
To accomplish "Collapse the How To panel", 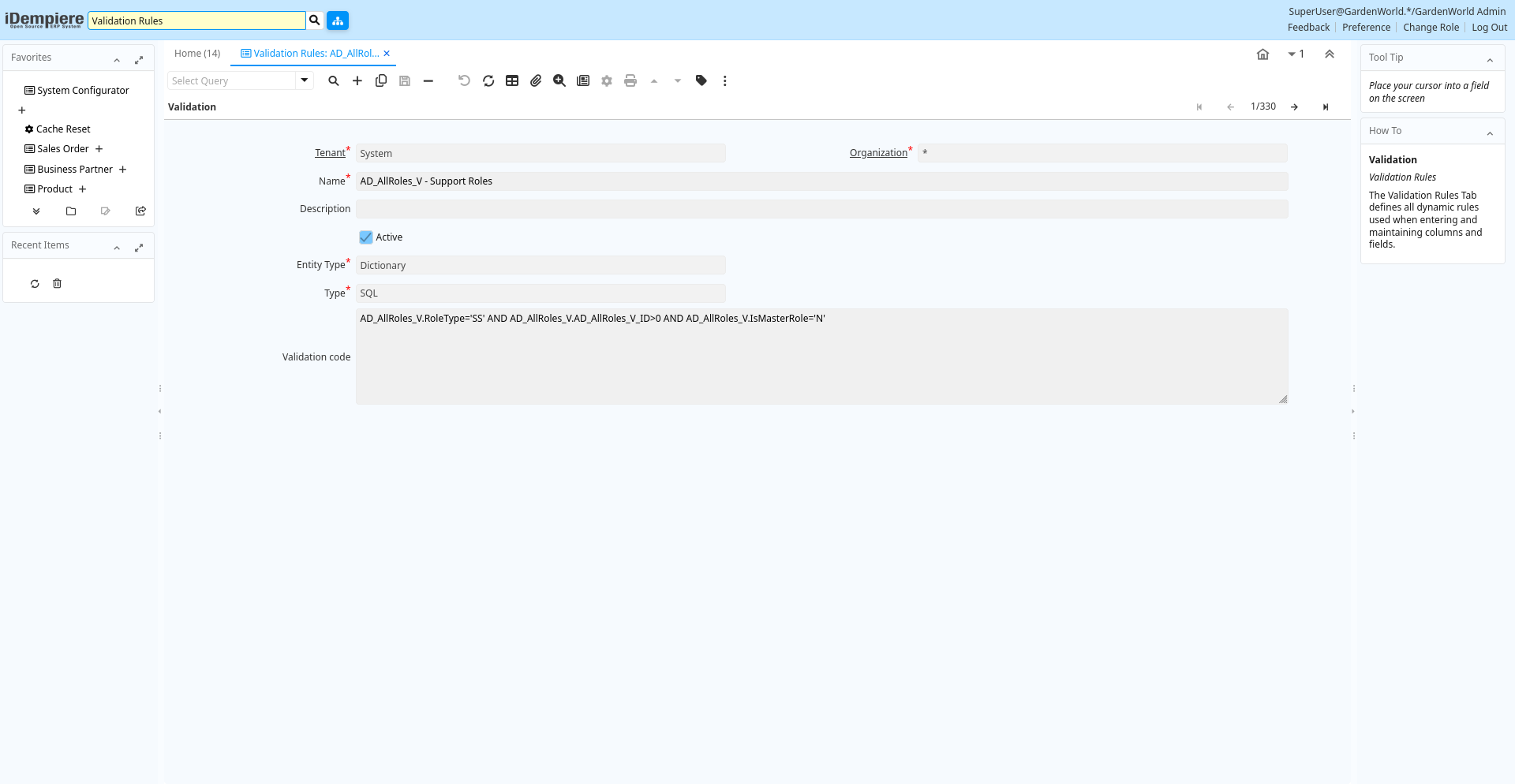I will pos(1490,133).
